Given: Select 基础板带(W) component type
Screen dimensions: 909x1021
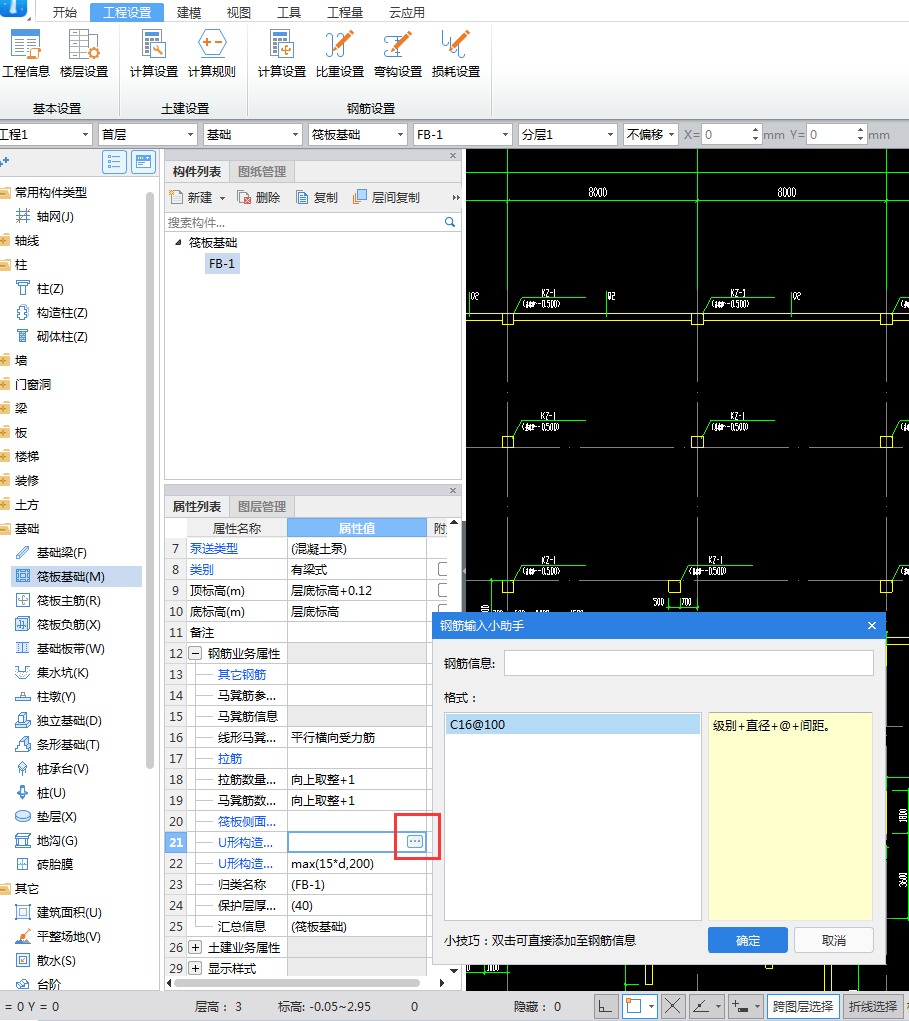Looking at the screenshot, I should click(60, 649).
